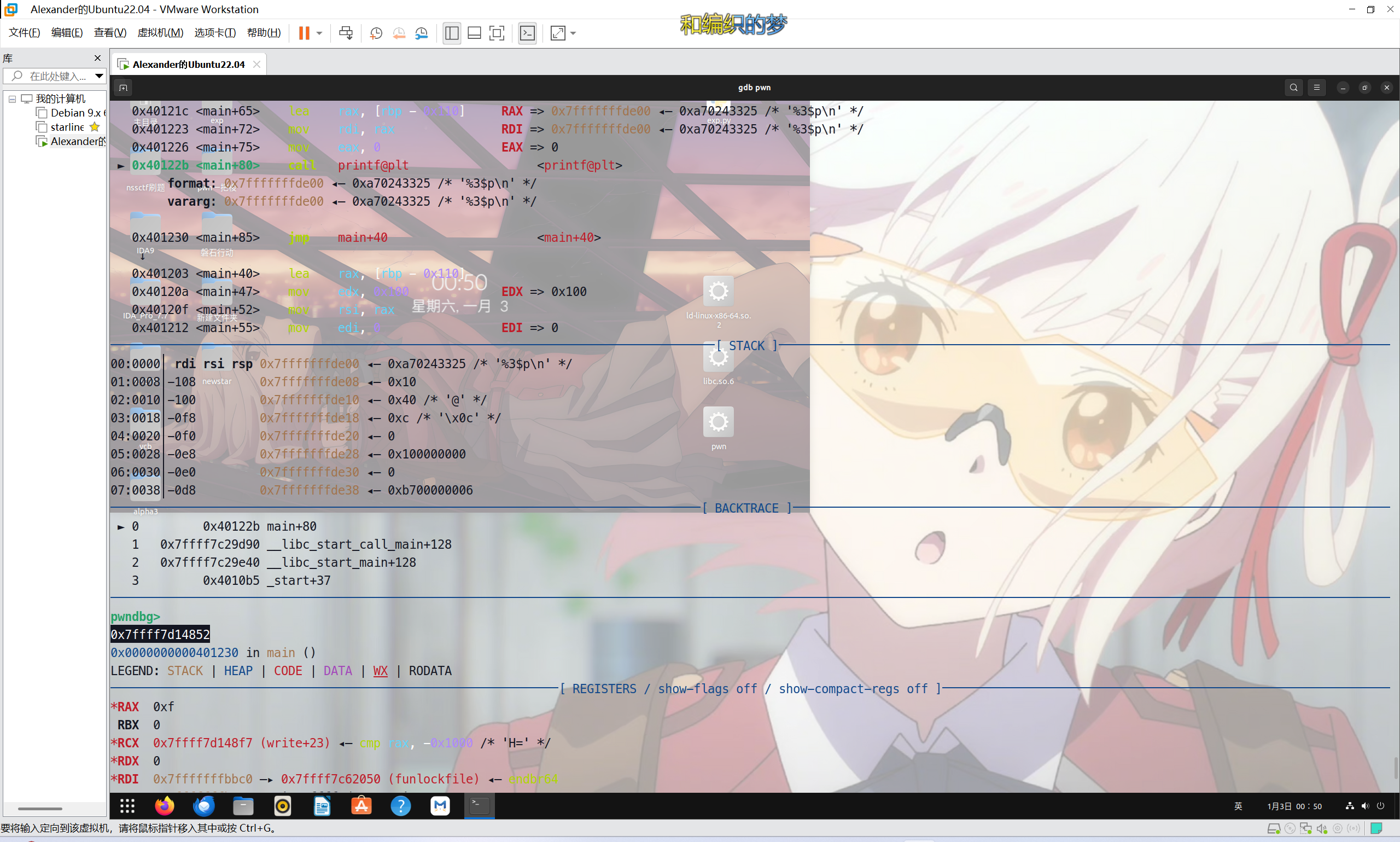Launch Firefox from the Ubuntu dock

pos(164,806)
